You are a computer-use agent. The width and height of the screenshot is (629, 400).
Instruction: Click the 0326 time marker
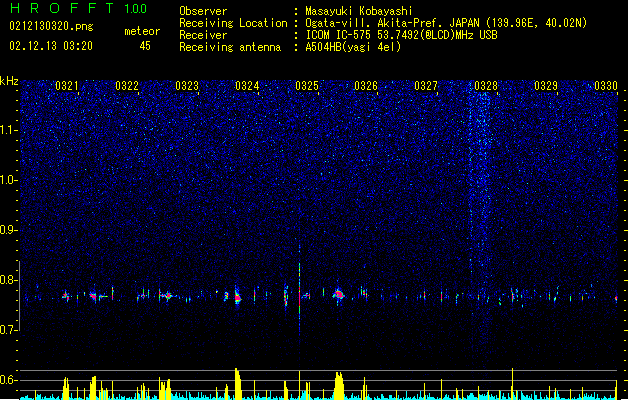pyautogui.click(x=366, y=86)
